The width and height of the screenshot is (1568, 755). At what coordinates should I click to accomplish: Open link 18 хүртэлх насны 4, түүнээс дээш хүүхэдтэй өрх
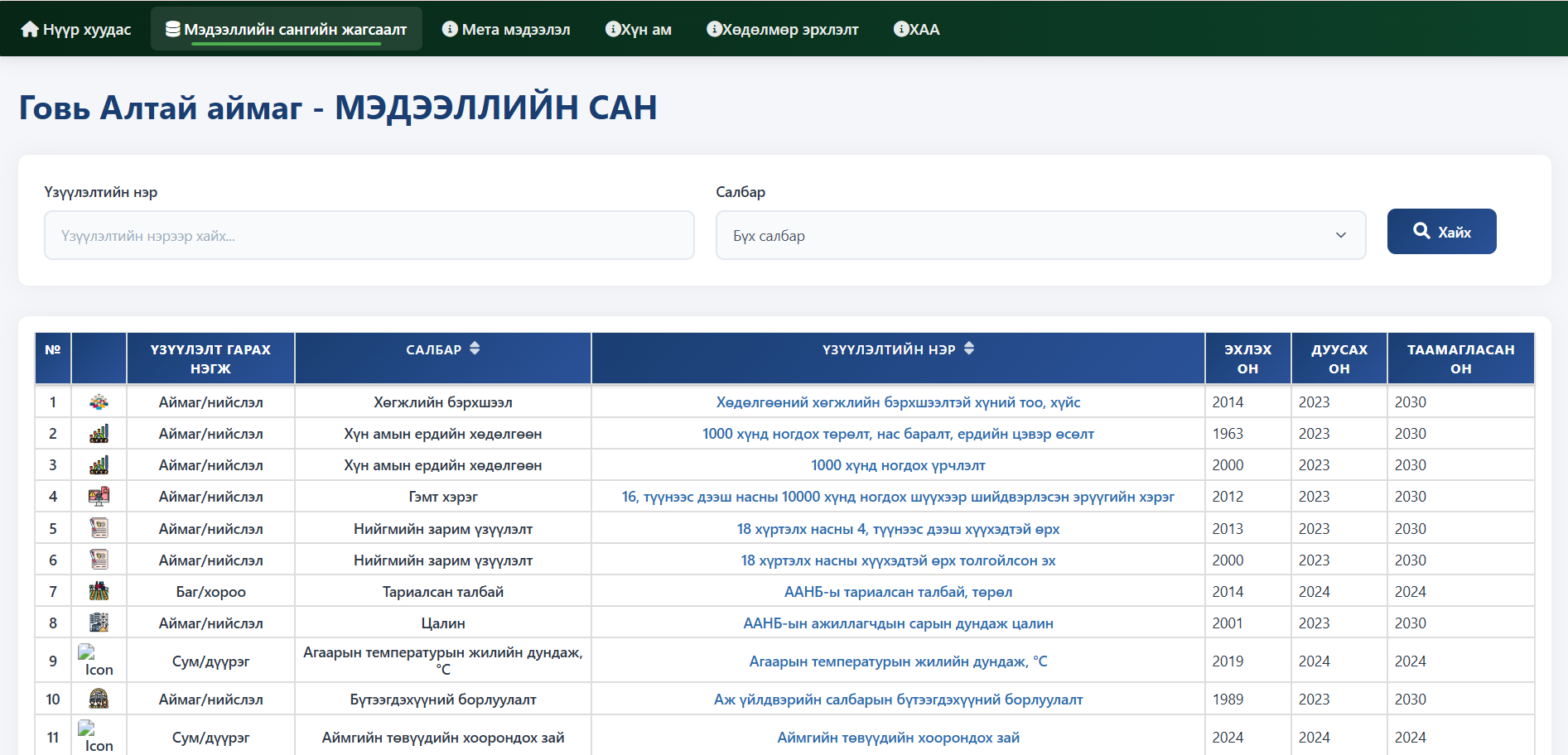click(x=898, y=529)
